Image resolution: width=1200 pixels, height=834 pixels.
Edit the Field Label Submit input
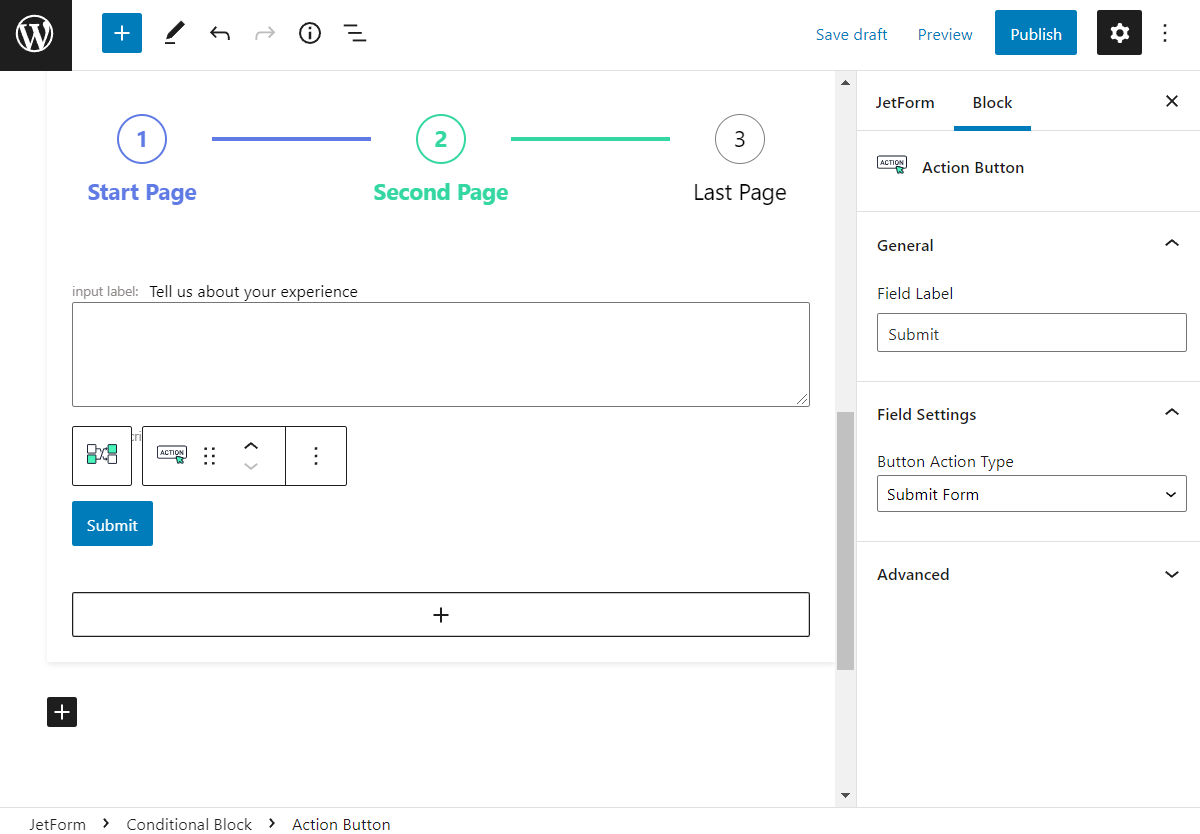click(1031, 332)
